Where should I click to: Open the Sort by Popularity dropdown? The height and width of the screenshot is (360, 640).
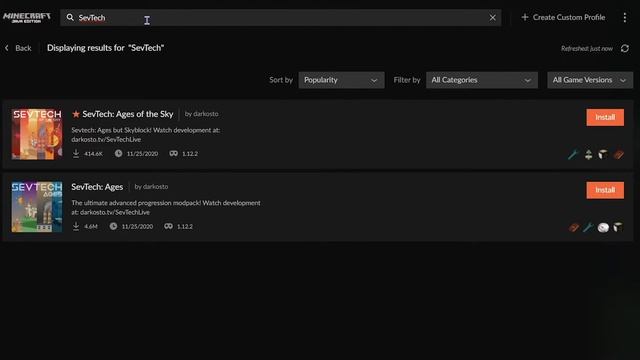[x=341, y=80]
